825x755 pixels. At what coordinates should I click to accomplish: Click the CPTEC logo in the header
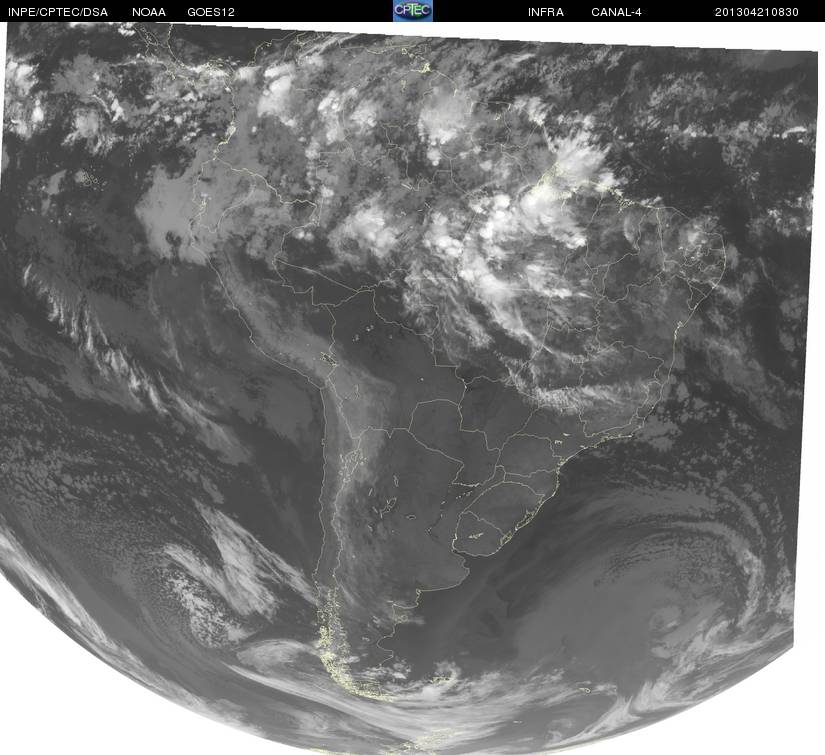[413, 11]
